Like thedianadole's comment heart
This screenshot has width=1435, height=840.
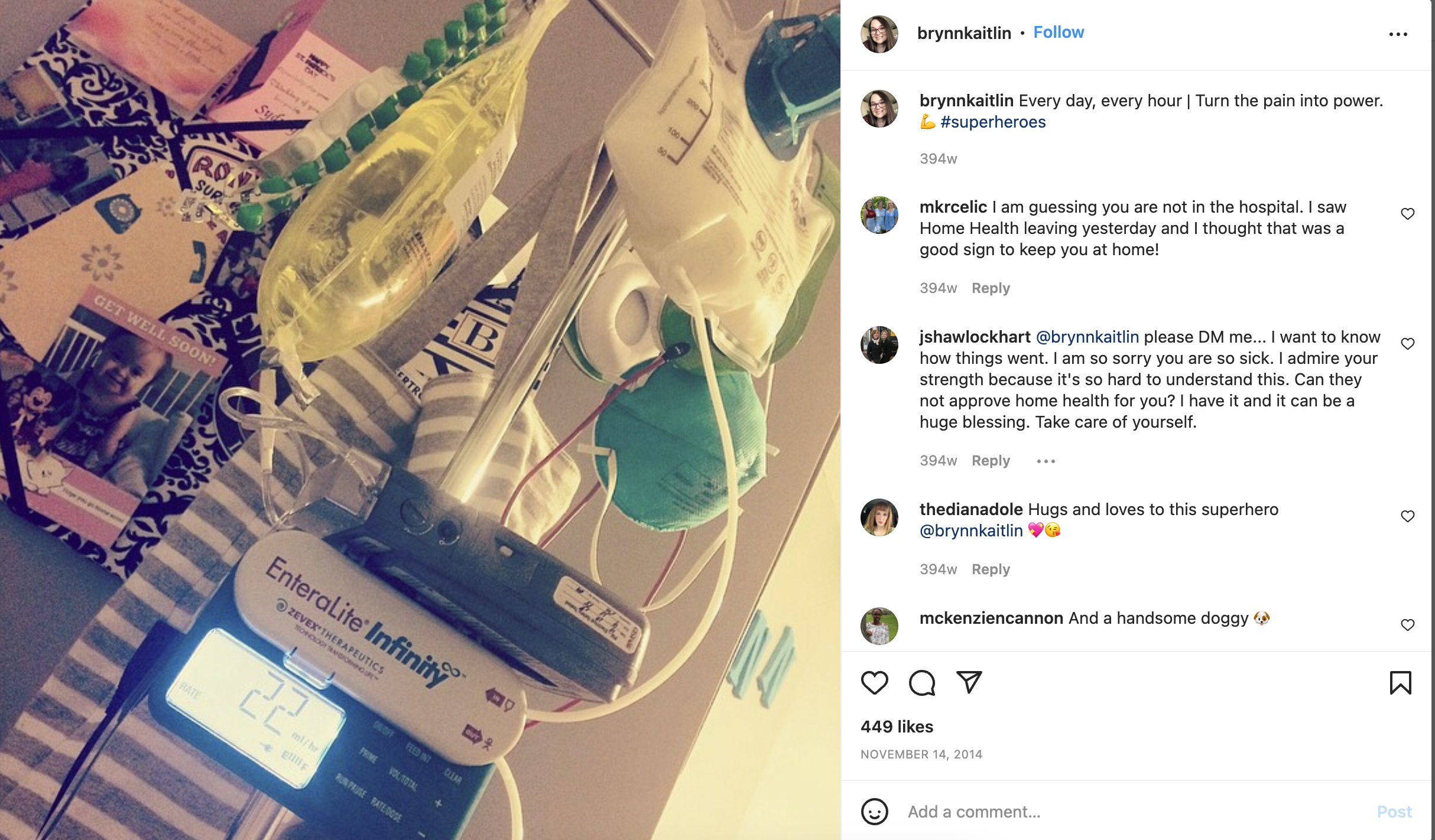pos(1408,516)
